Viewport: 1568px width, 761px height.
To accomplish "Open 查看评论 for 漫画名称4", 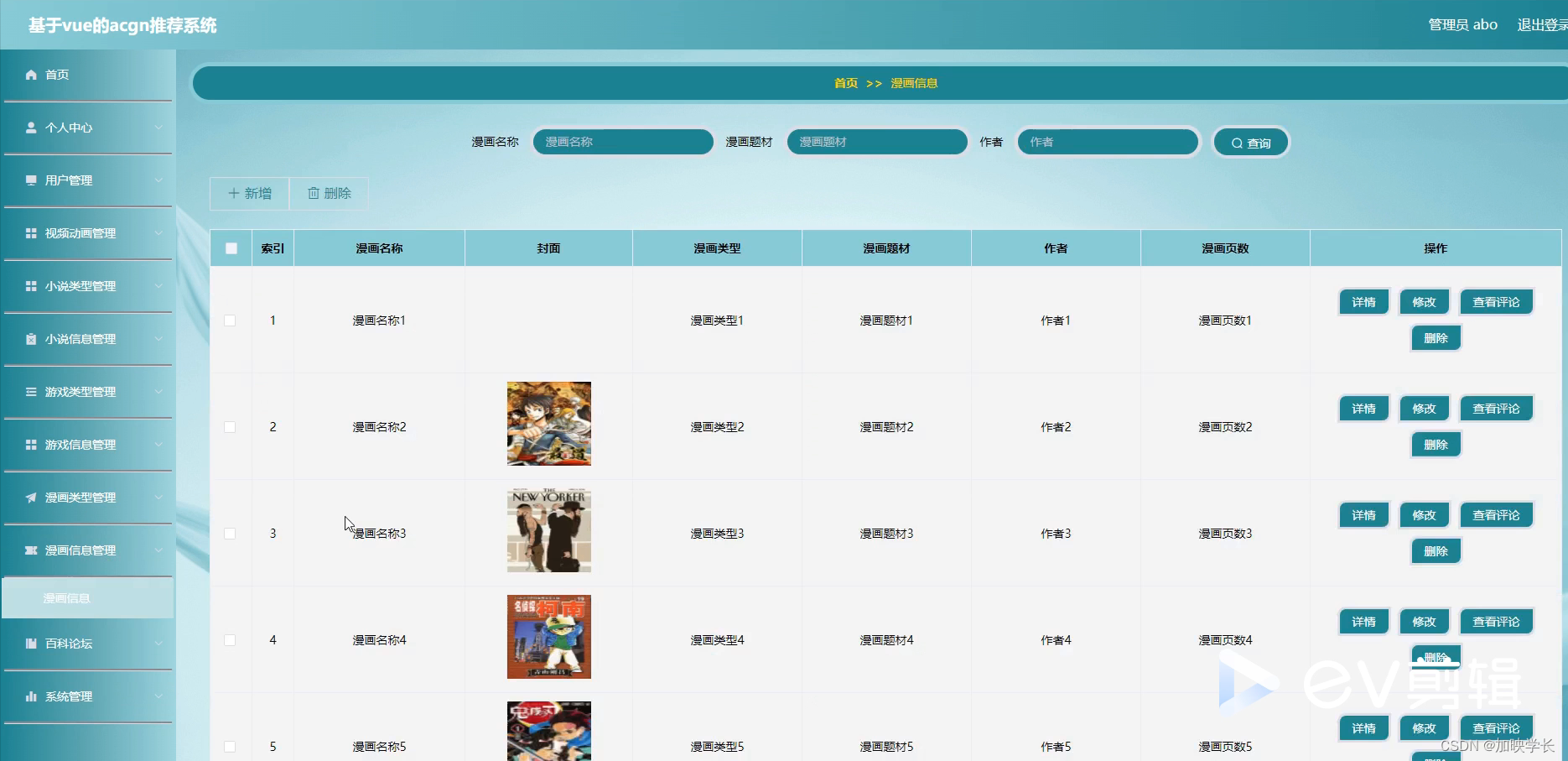I will [x=1496, y=622].
